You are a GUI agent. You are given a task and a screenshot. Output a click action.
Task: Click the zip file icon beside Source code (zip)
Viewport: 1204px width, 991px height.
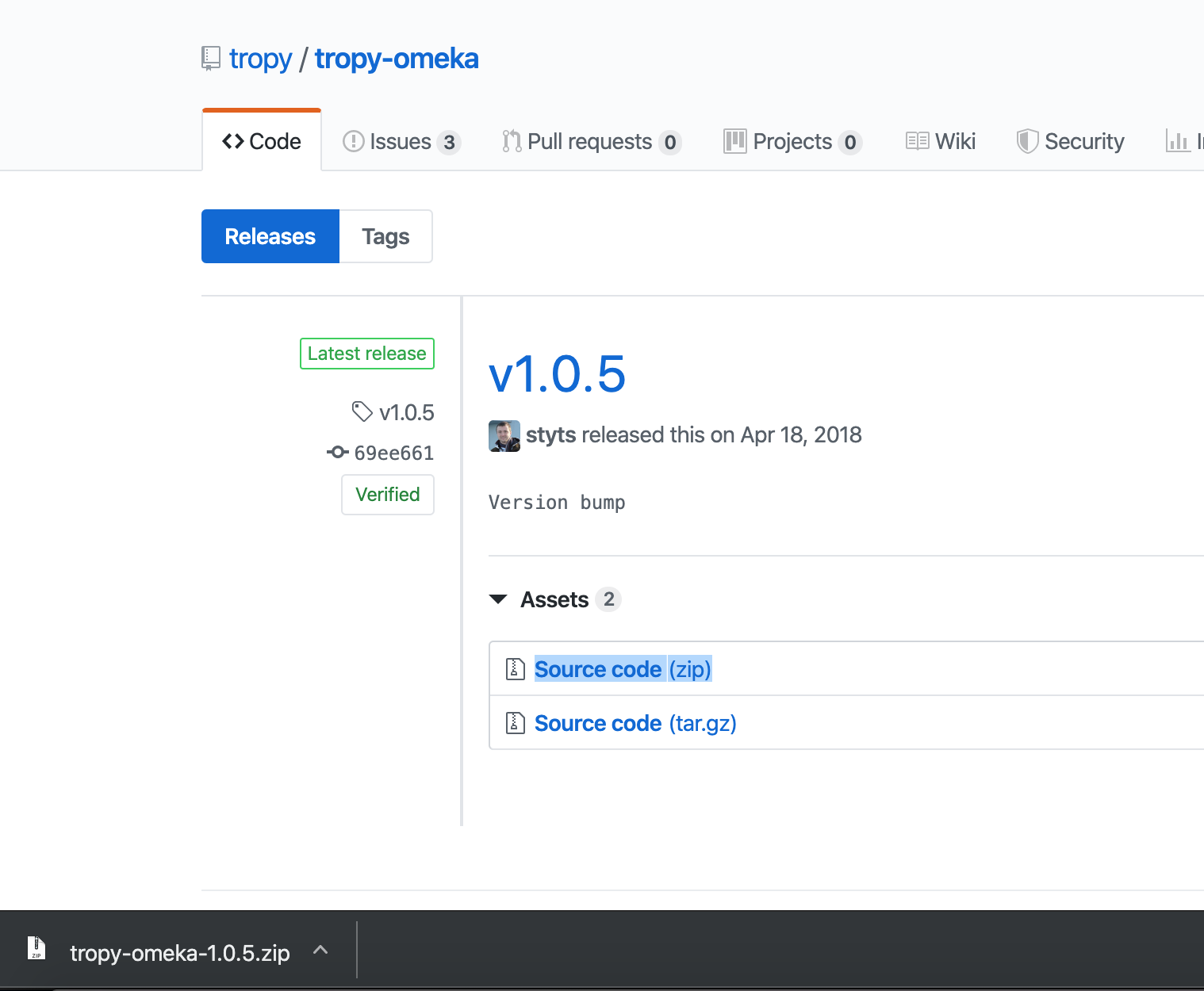(516, 669)
